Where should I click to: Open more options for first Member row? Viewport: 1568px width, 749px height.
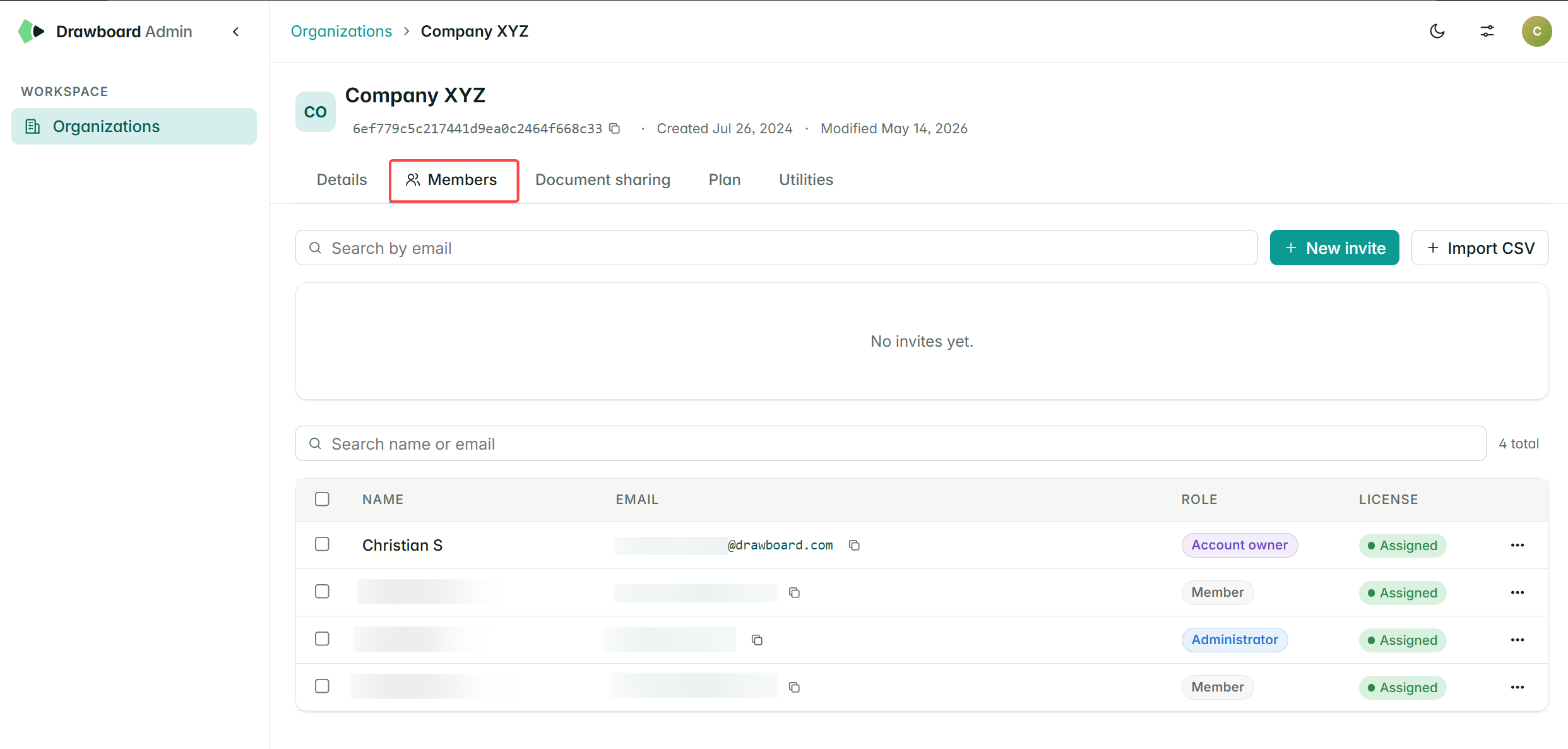1518,592
